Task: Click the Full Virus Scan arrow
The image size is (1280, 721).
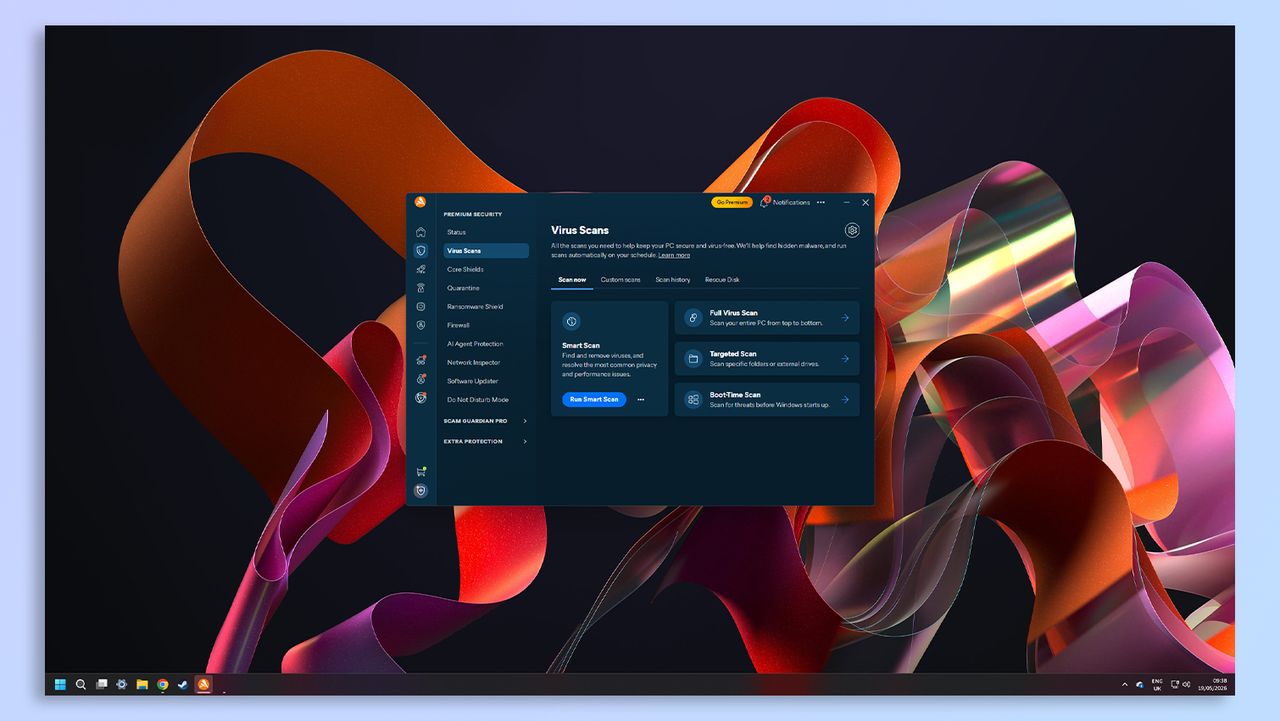Action: (x=845, y=318)
